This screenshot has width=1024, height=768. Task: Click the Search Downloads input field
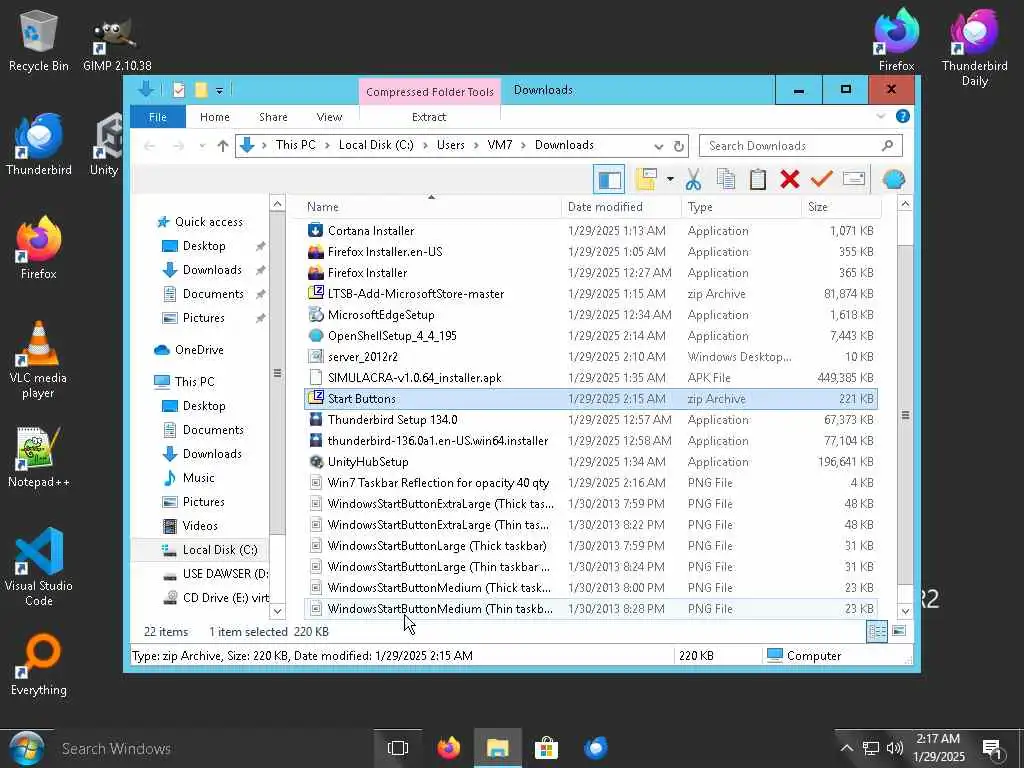801,146
